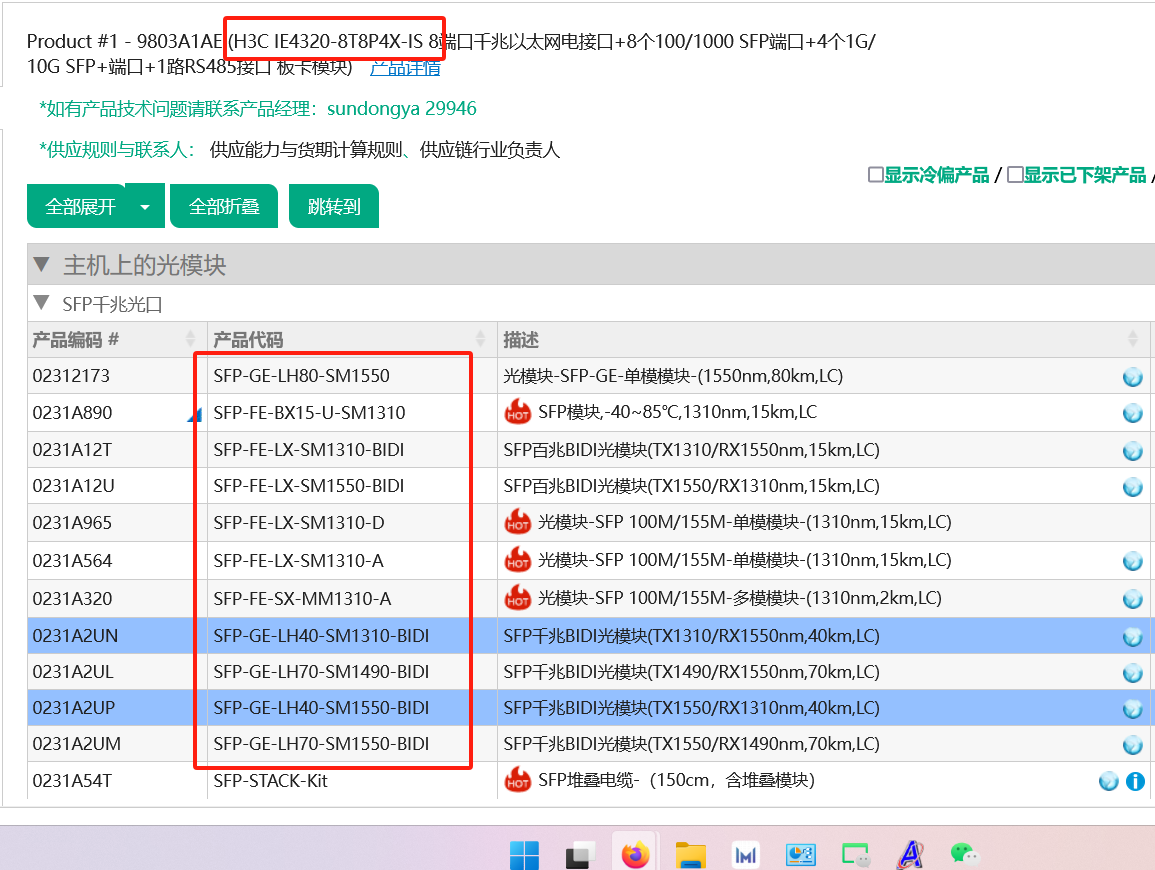This screenshot has width=1155, height=870.
Task: Click description SFP百兆BIDI光模块(TX1310/RX1550nm,15km,LC)
Action: click(692, 449)
